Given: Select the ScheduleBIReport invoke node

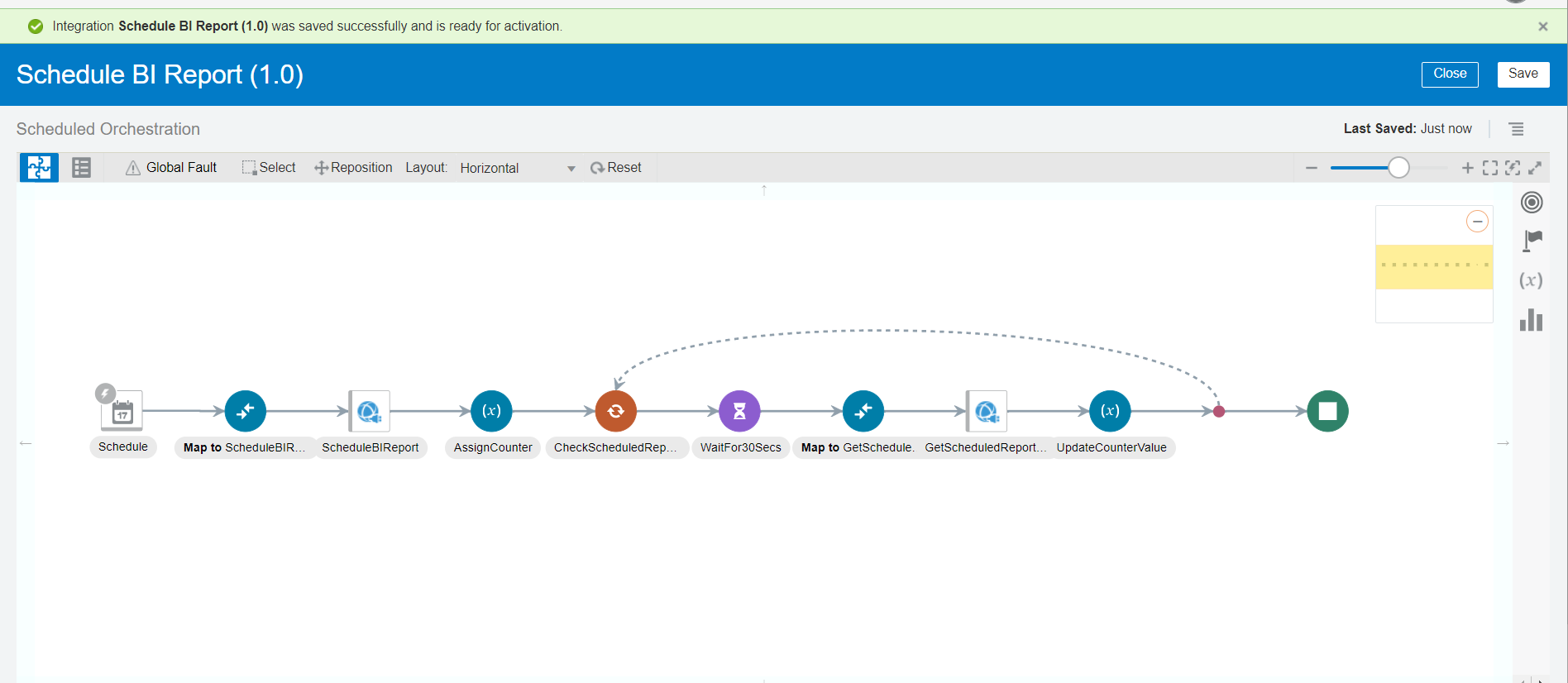Looking at the screenshot, I should (x=369, y=411).
